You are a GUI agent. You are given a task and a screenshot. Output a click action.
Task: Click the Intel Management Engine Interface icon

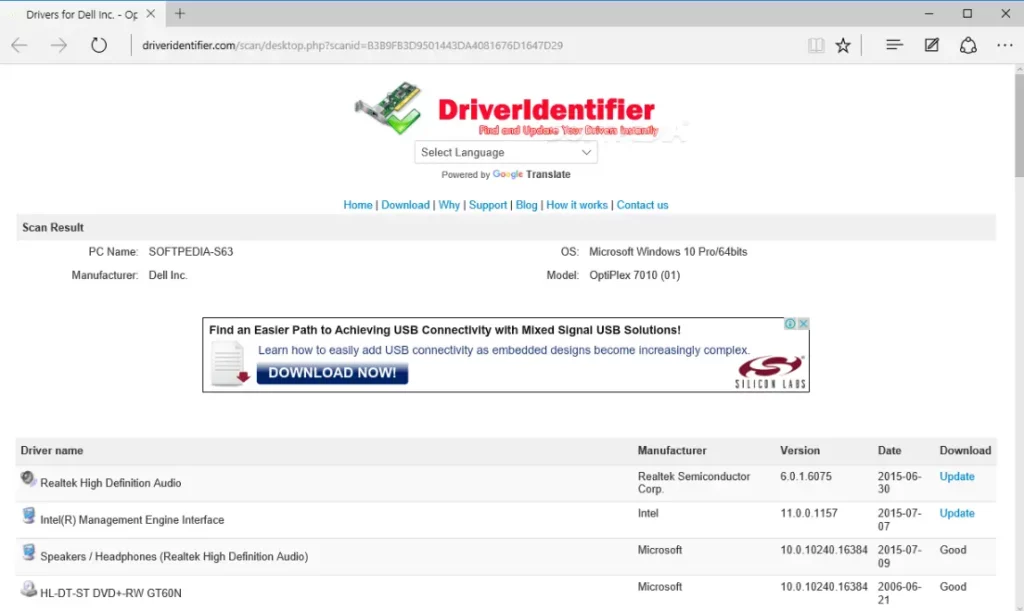[28, 516]
